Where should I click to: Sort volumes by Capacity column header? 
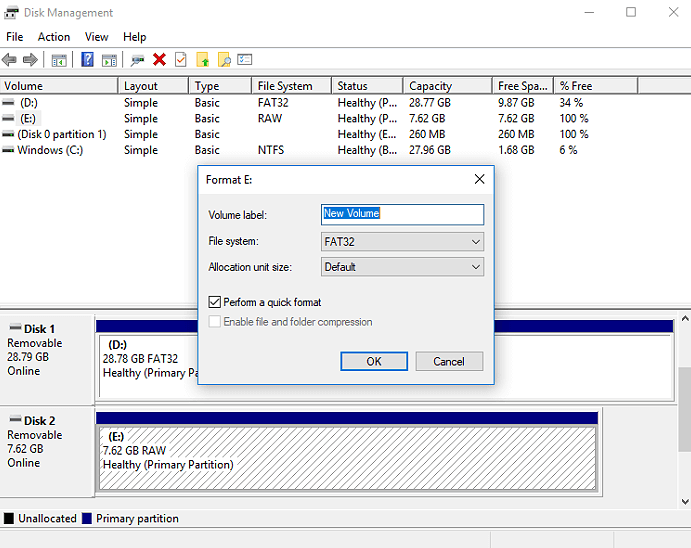[x=448, y=86]
